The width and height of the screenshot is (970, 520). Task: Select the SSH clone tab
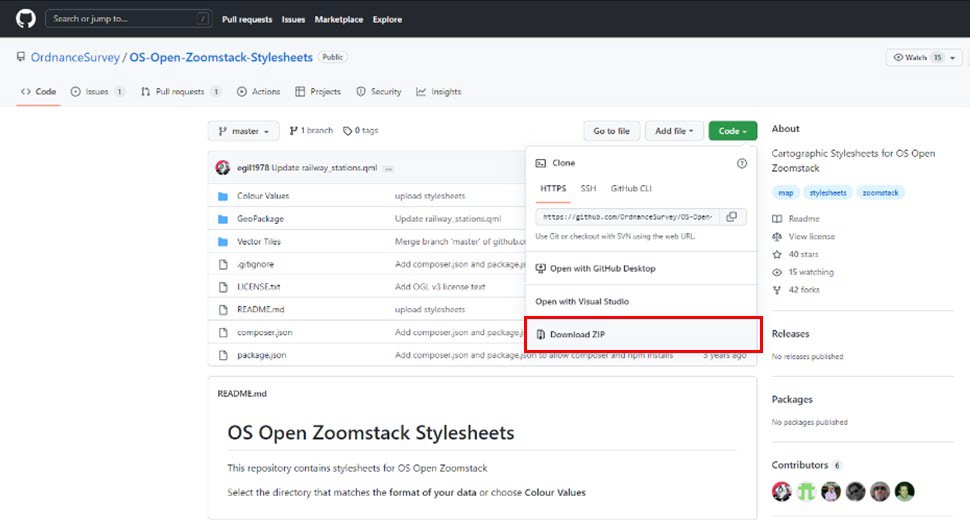coord(588,189)
